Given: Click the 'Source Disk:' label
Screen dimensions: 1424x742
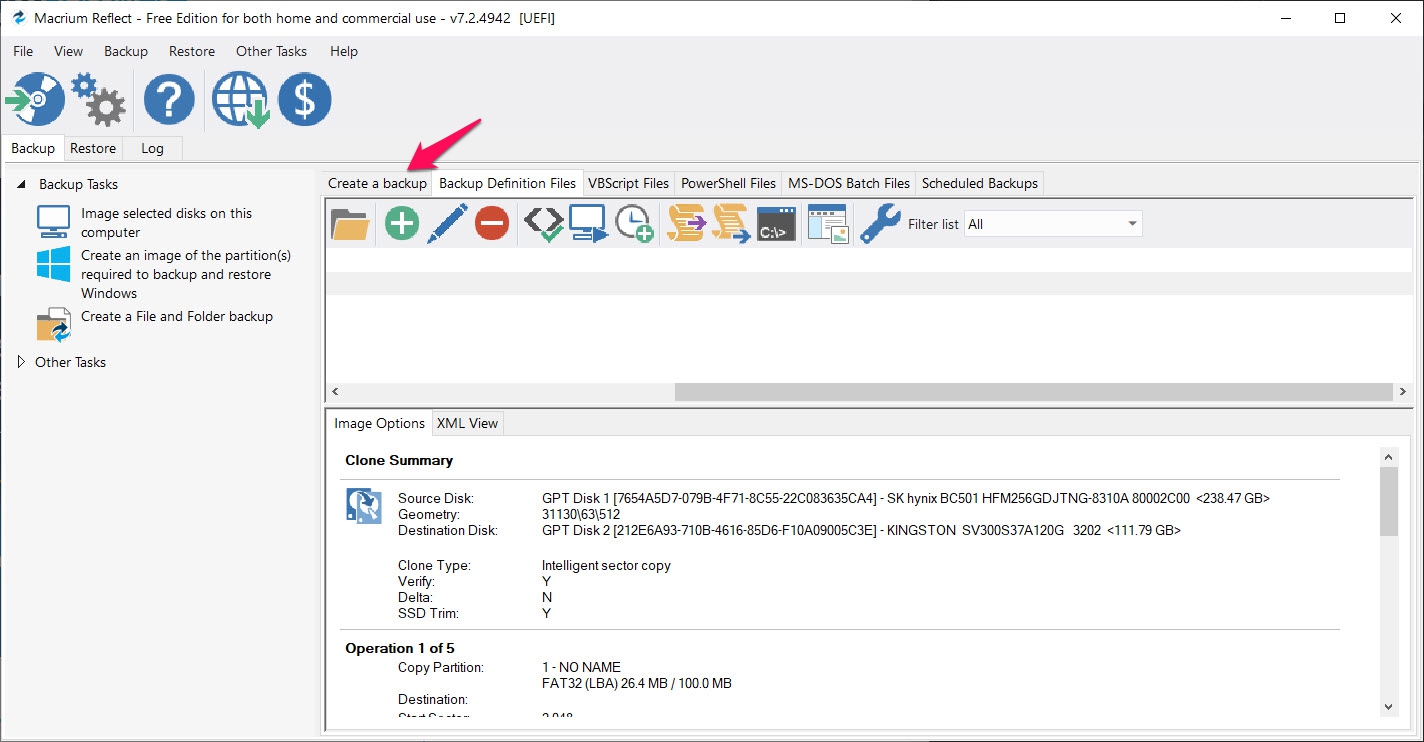Looking at the screenshot, I should tap(436, 498).
